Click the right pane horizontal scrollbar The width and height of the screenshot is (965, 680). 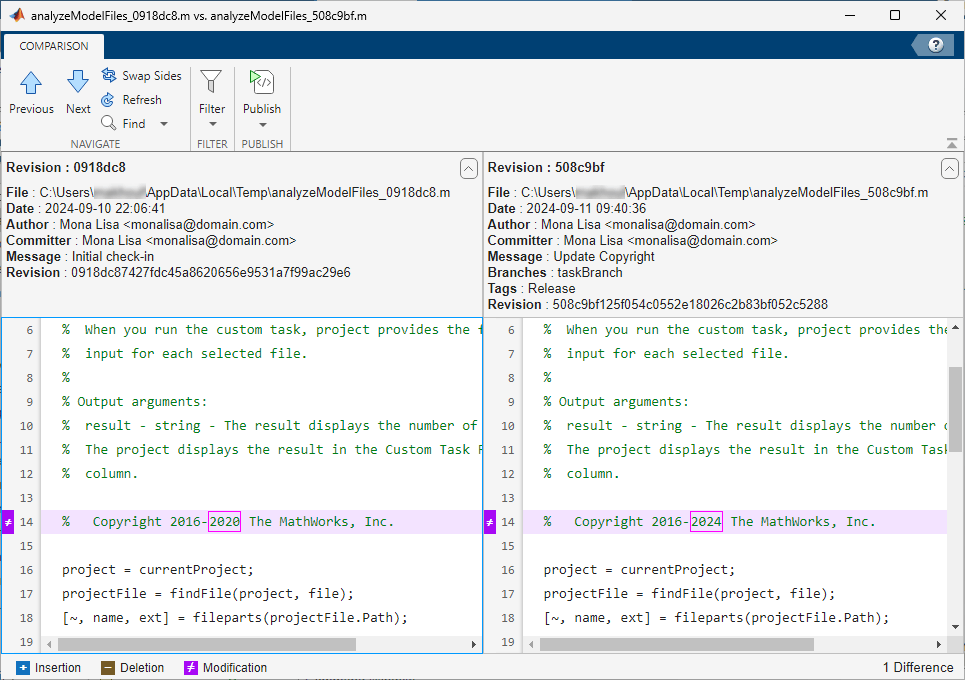pos(677,644)
